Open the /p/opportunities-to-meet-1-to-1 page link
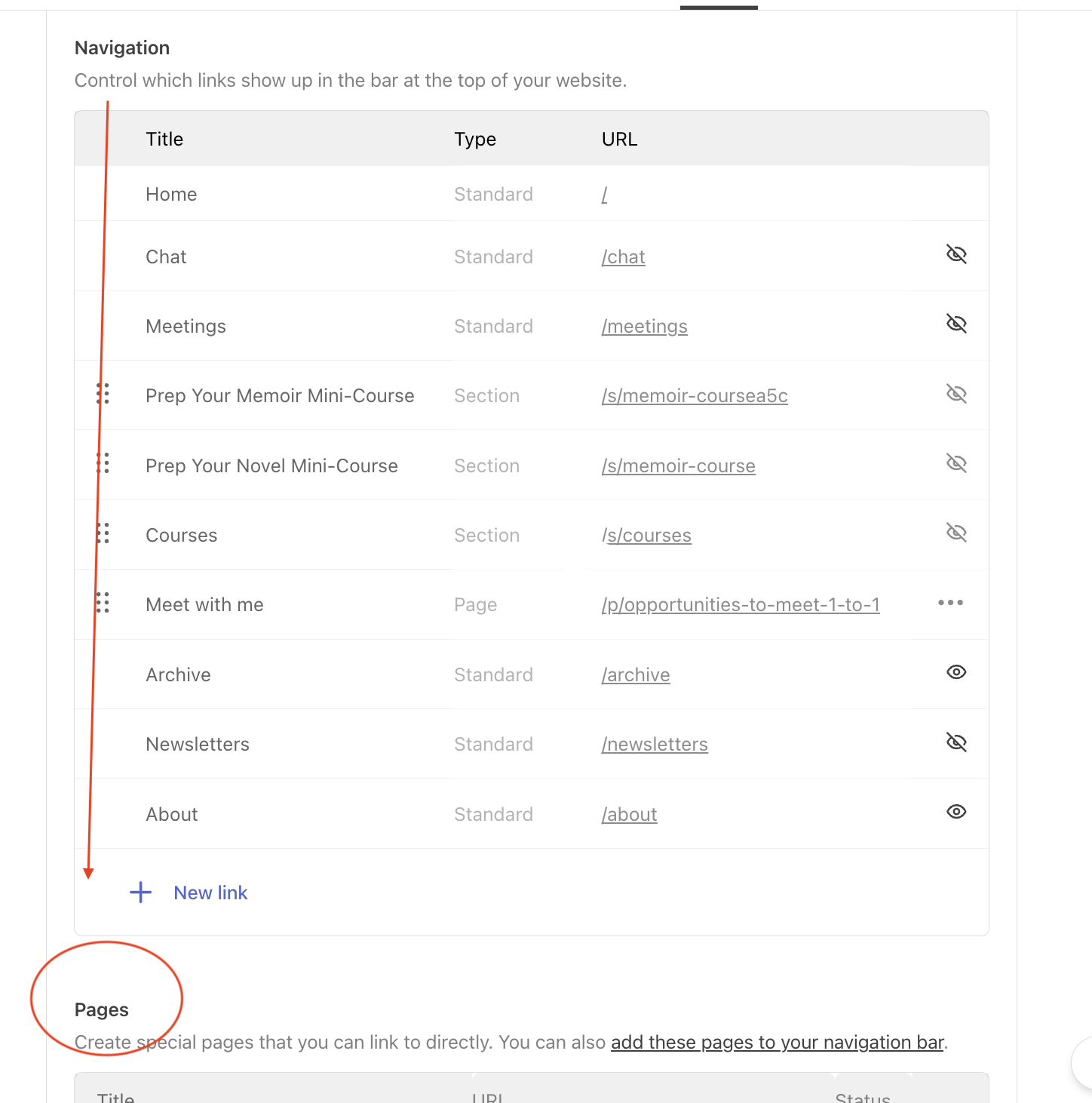Viewport: 1092px width, 1103px height. pos(741,605)
